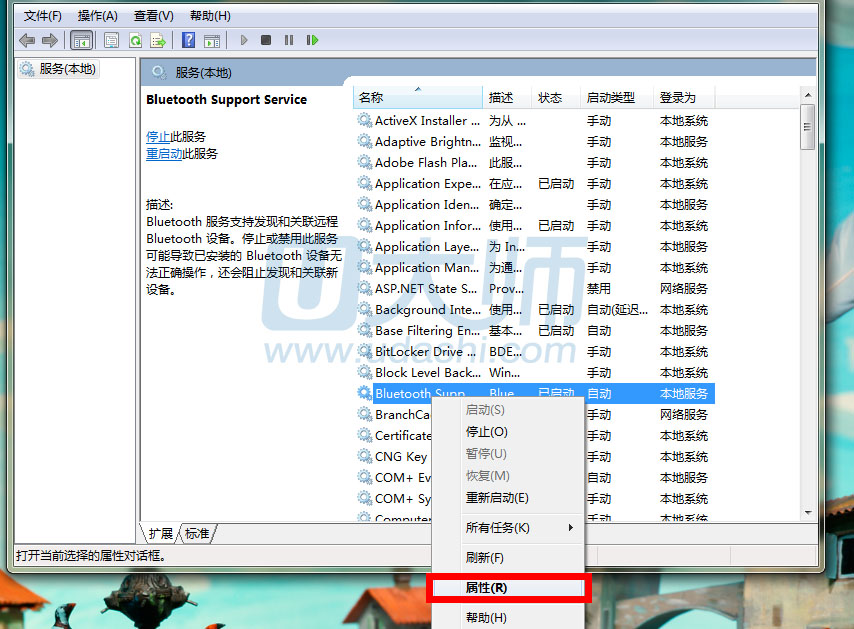Screen dimensions: 854x629
Task: Click the show/hide console tree icon
Action: point(81,40)
